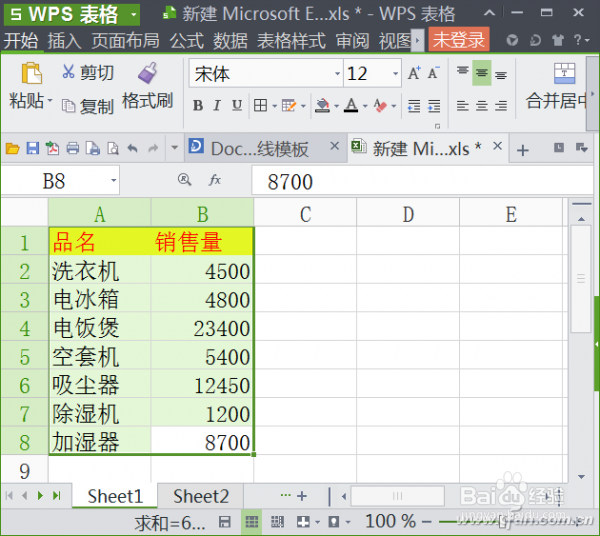Redo the action
Screen dimensions: 600x536
(x=153, y=148)
